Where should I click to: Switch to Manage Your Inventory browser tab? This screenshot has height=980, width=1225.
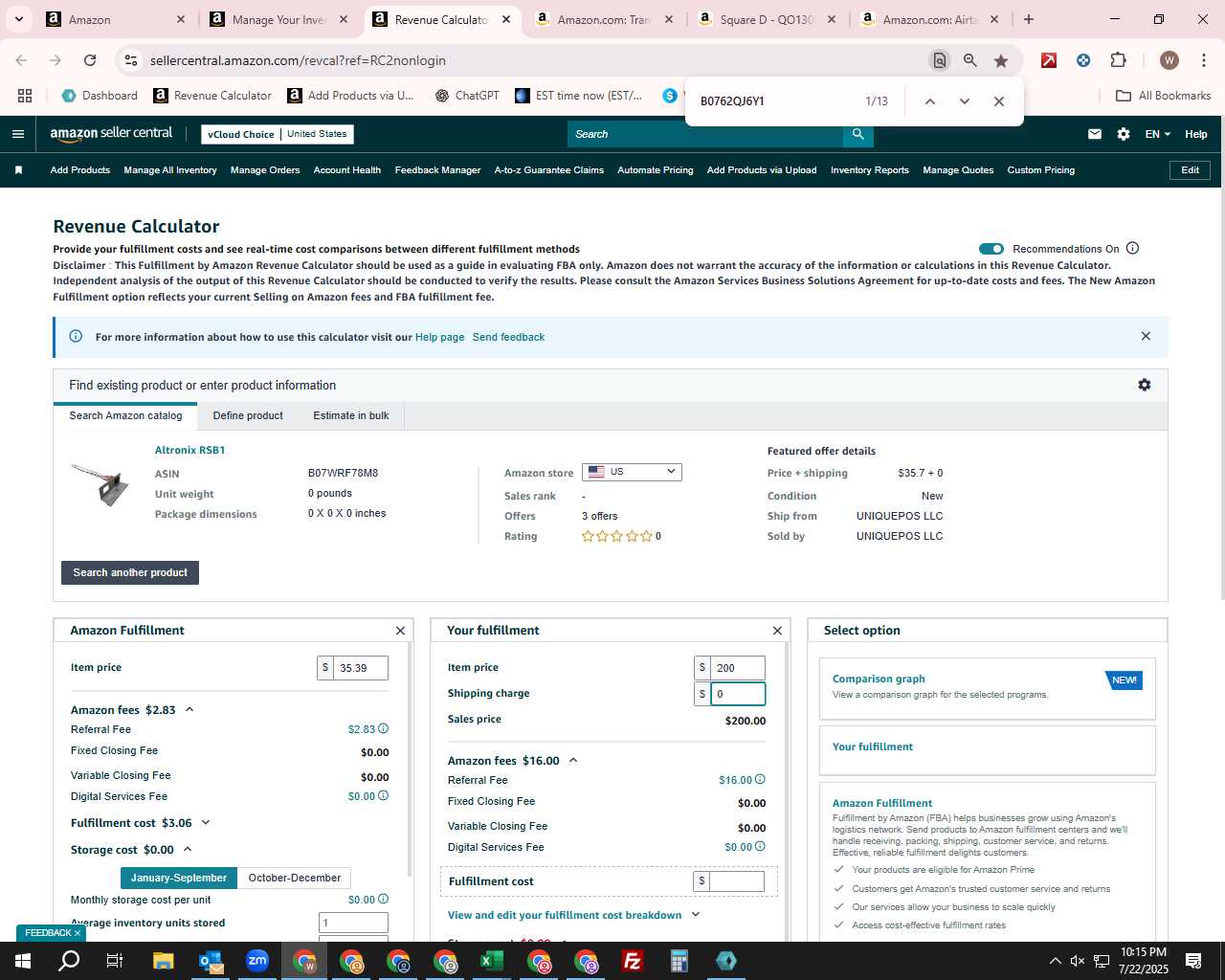tap(280, 19)
